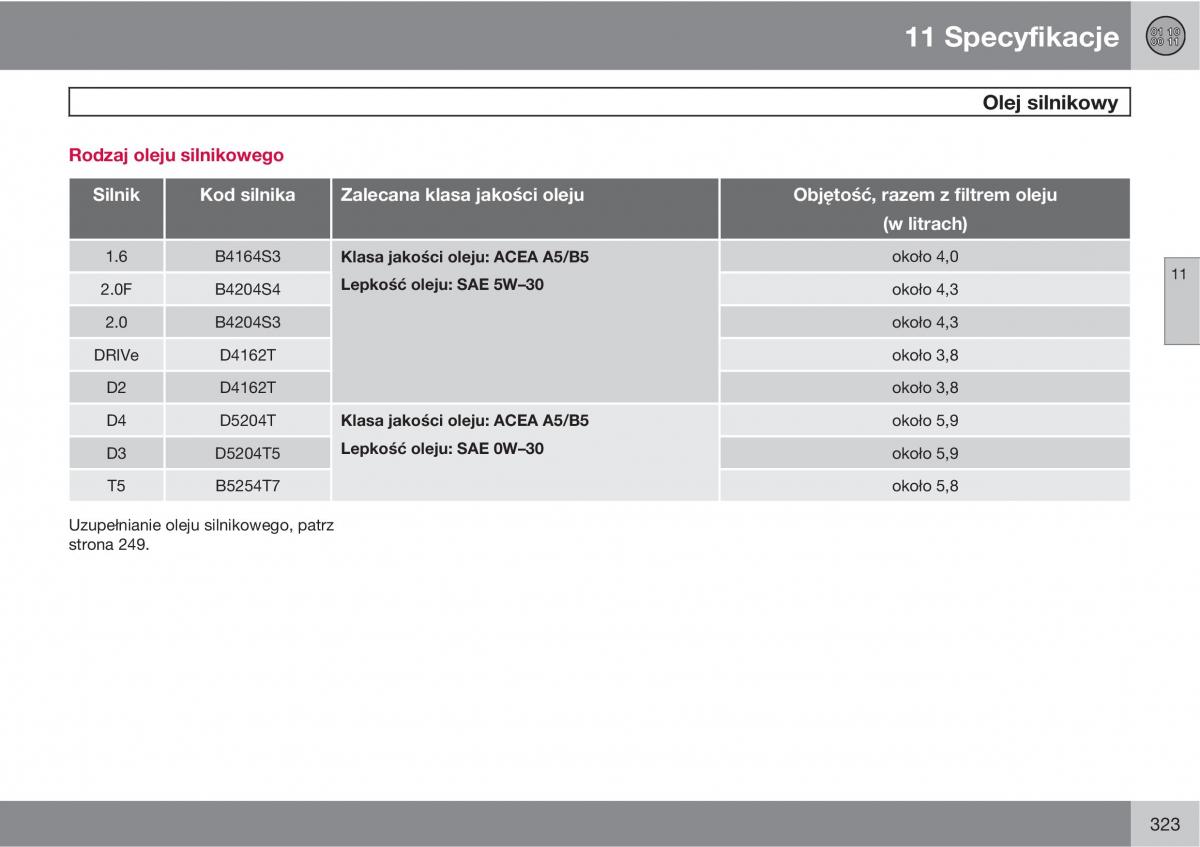This screenshot has width=1200, height=847.
Task: Select 'Lepkość oleju: SAE 5W–30' text
Action: point(442,284)
